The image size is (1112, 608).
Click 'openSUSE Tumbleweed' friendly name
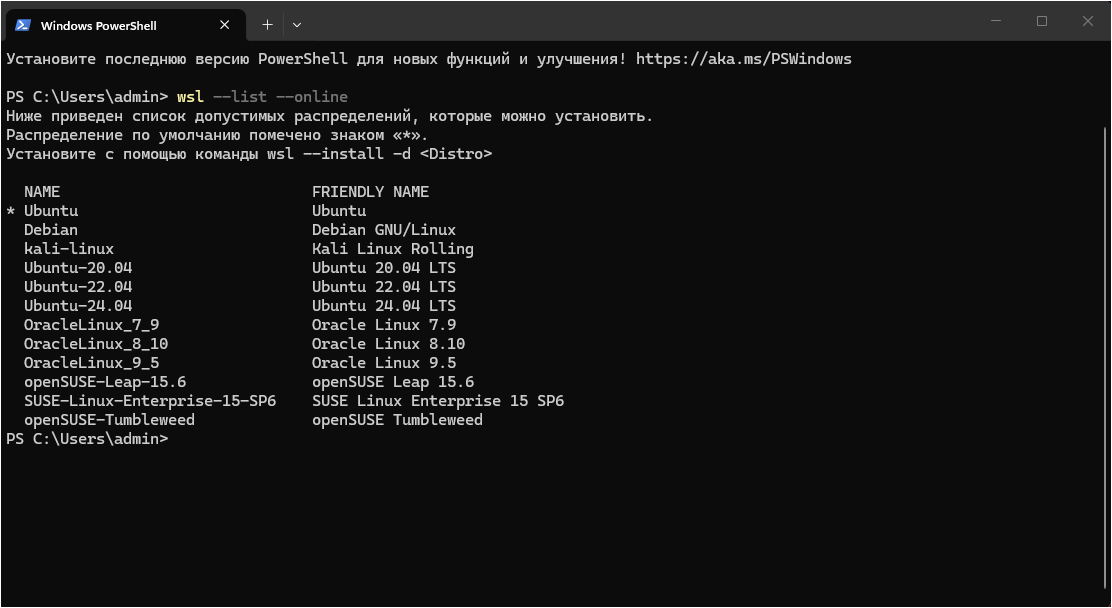click(397, 420)
